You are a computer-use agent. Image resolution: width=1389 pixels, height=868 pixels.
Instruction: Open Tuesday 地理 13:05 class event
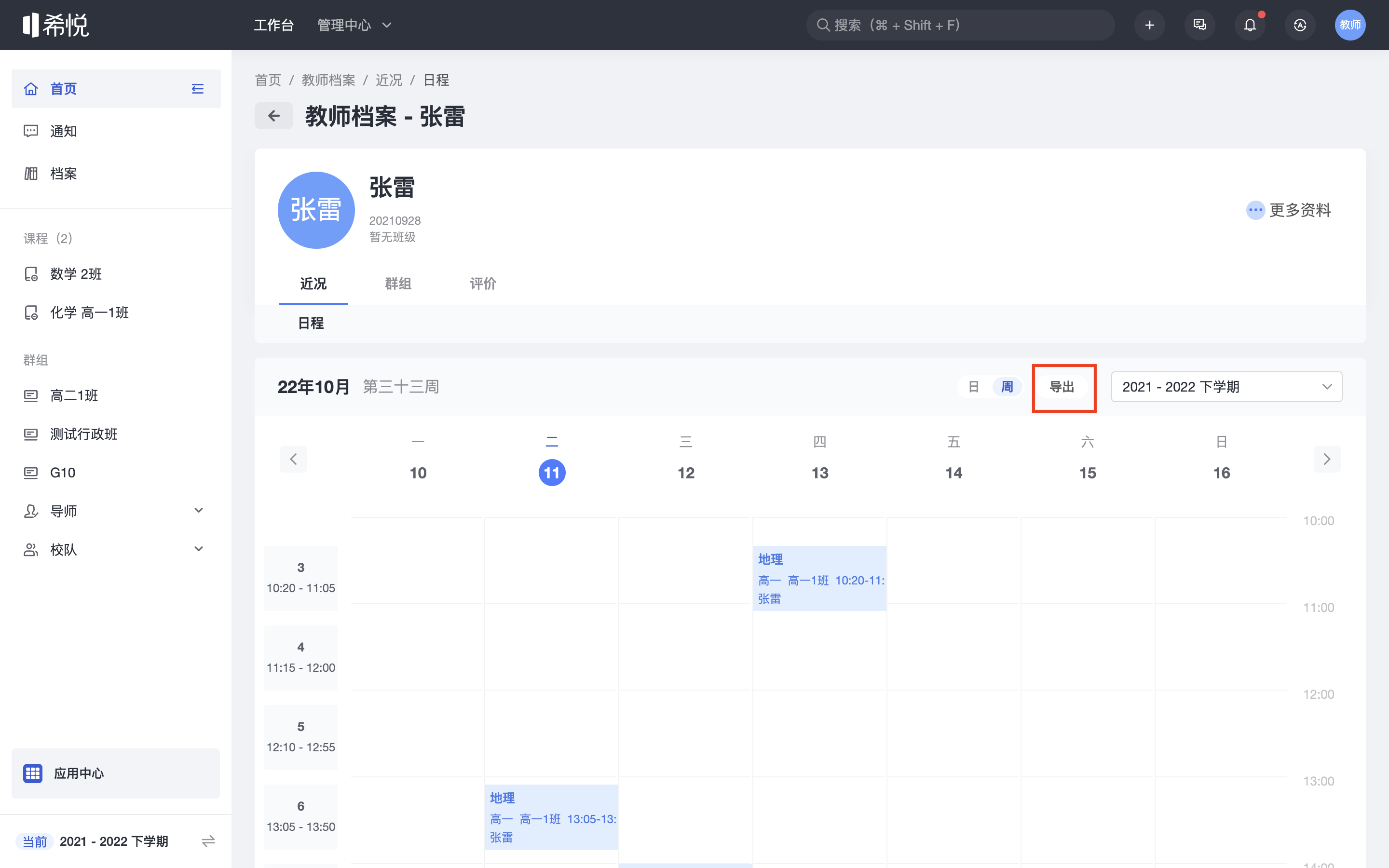(x=552, y=817)
